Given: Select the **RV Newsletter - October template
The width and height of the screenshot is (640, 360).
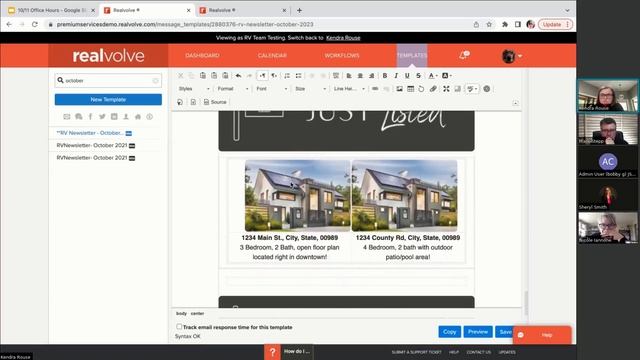Looking at the screenshot, I should pyautogui.click(x=90, y=133).
